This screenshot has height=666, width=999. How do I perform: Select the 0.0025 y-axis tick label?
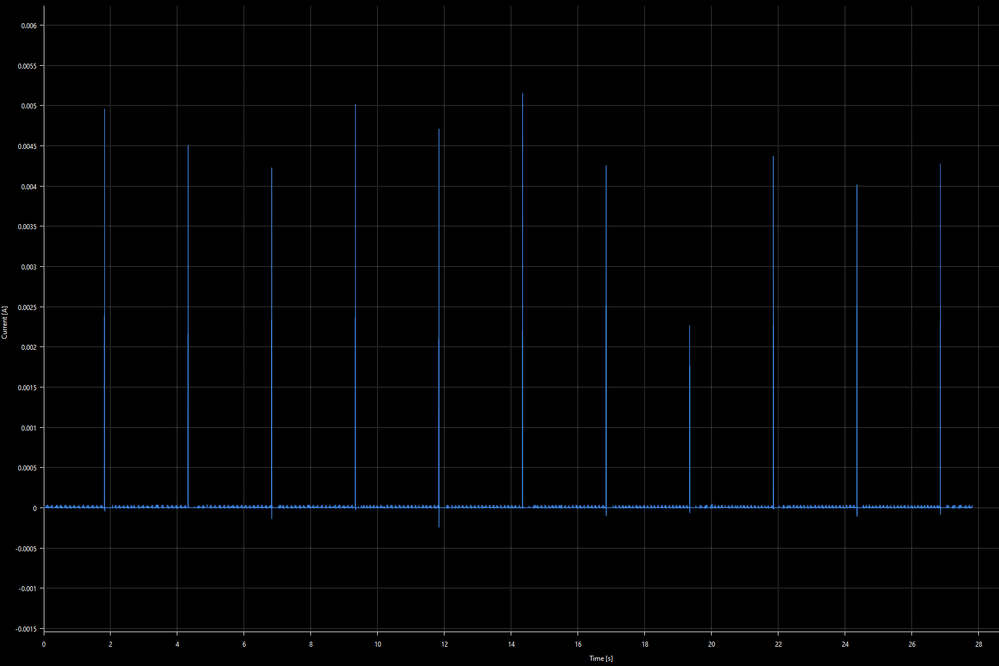(27, 307)
